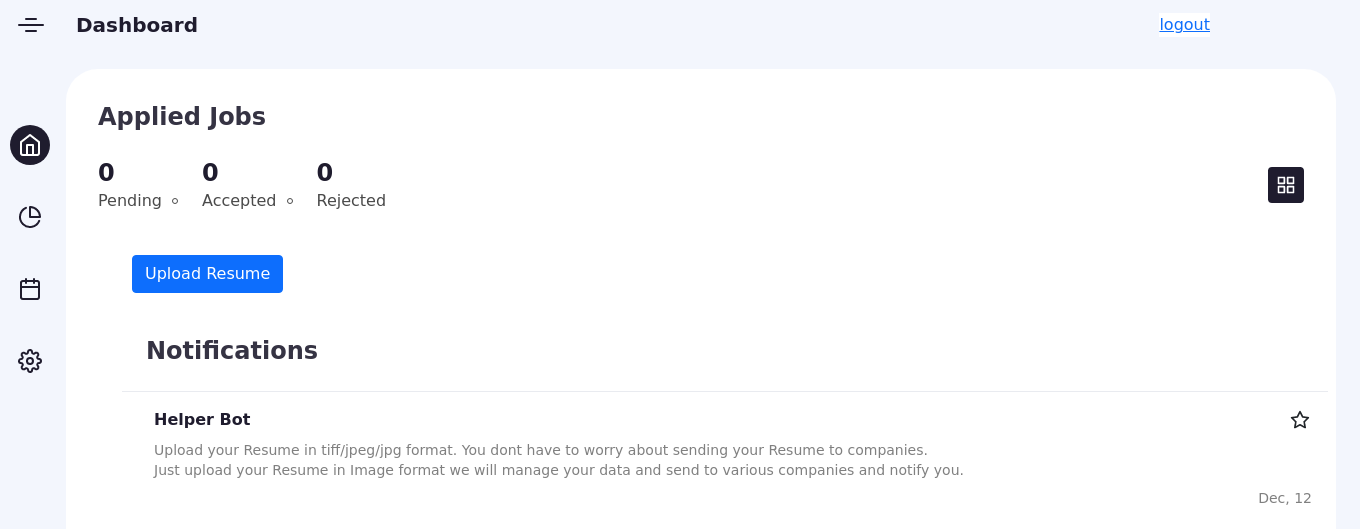Viewport: 1360px width, 529px height.
Task: Click the count number above Pending
Action: 106,173
